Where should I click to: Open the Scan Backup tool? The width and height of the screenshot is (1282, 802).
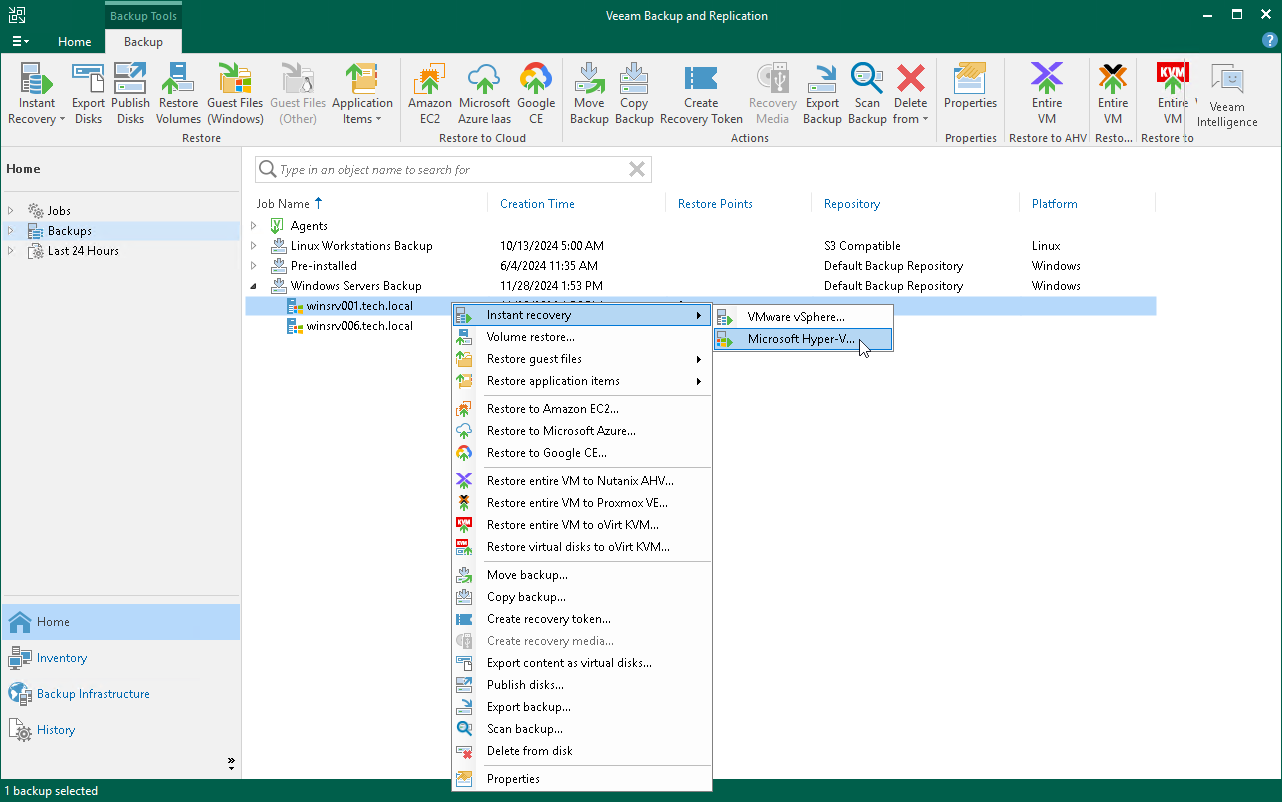click(x=866, y=92)
